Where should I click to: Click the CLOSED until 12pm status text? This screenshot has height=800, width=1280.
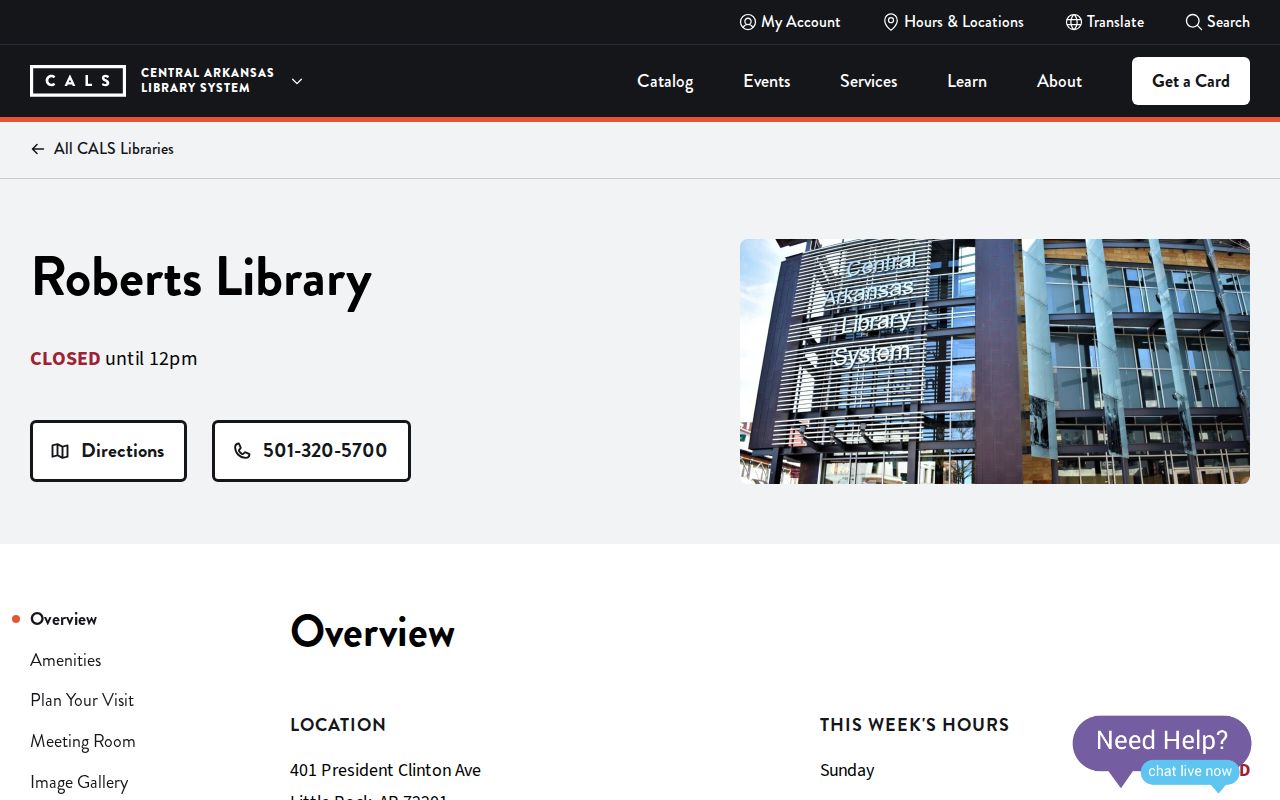point(114,358)
